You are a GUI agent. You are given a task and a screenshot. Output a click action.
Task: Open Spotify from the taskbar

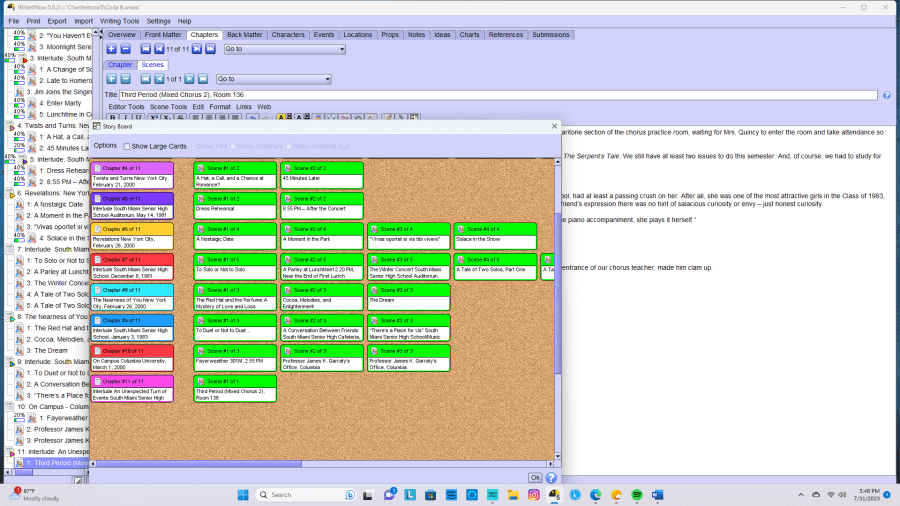tap(638, 495)
